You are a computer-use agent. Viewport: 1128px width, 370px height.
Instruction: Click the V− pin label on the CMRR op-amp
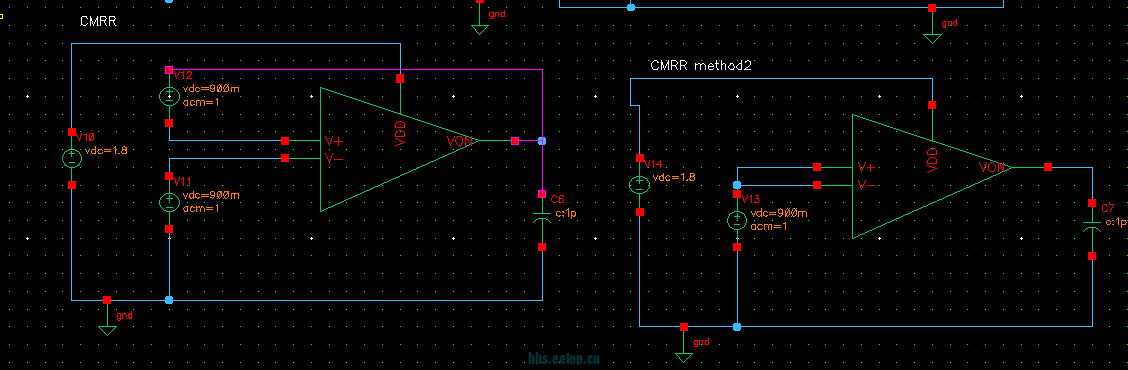tap(333, 158)
